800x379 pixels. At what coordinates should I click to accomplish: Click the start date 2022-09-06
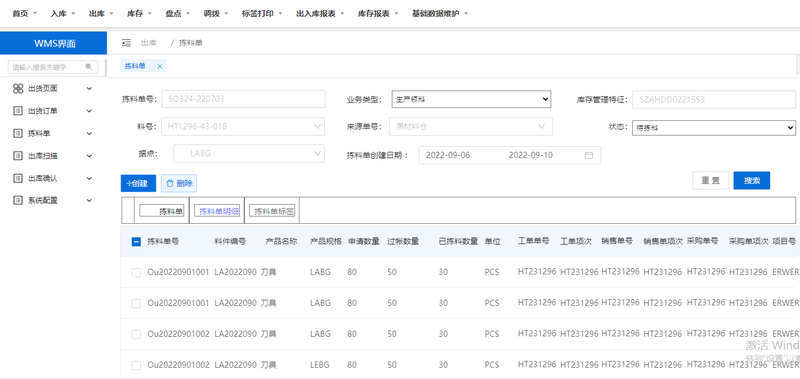pyautogui.click(x=448, y=155)
